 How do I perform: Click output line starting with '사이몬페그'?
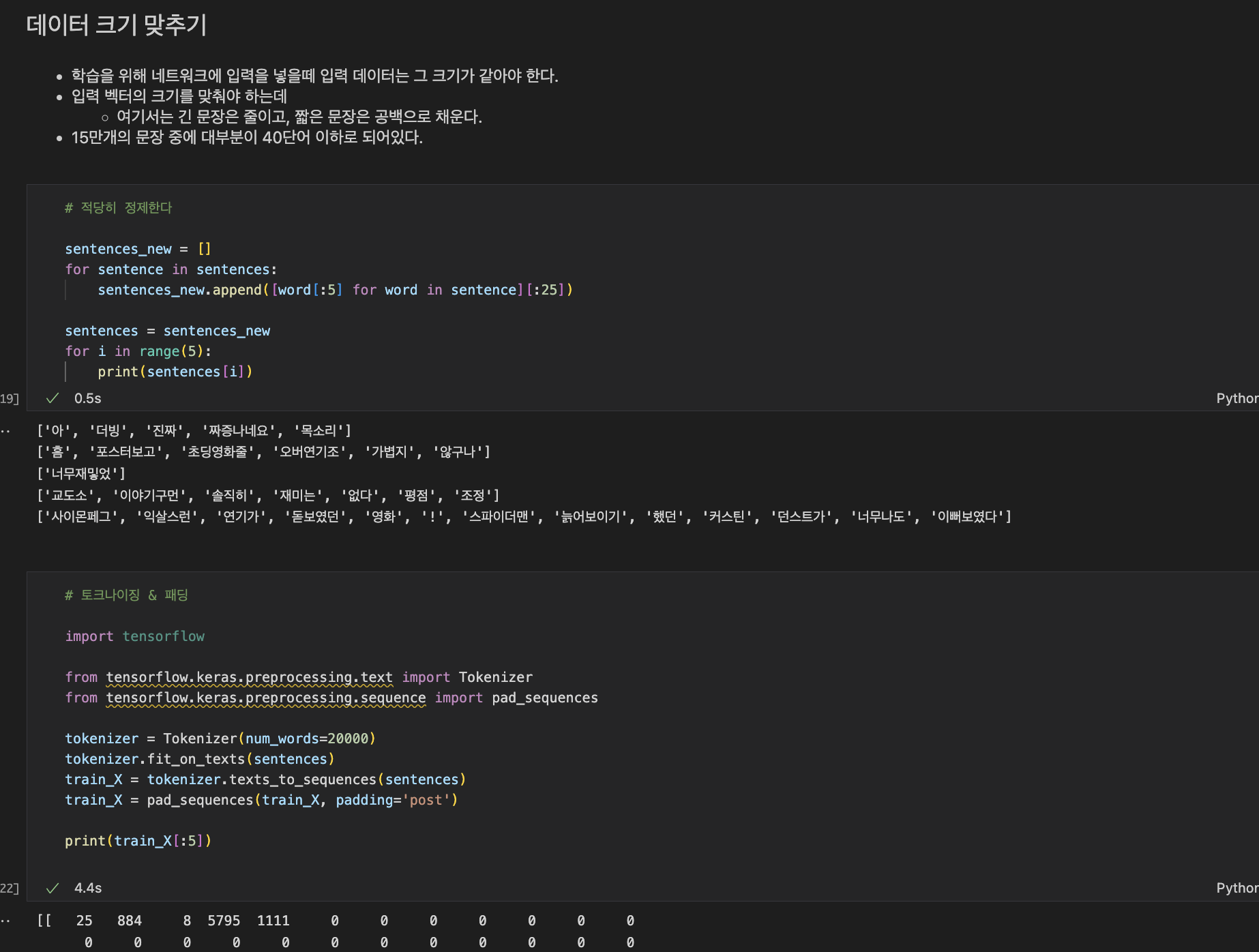coord(524,516)
